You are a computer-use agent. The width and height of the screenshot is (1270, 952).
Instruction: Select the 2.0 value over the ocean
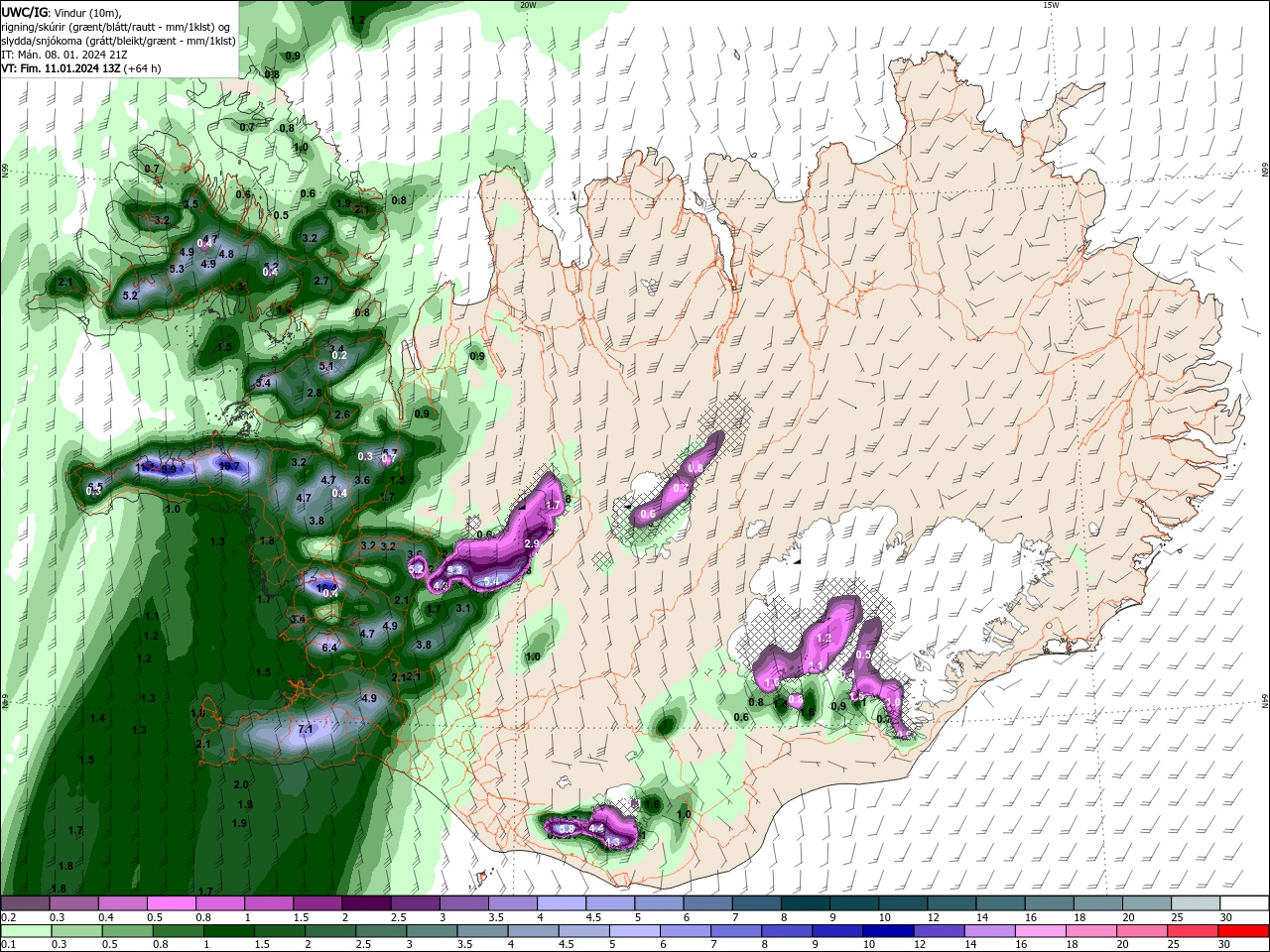coord(241,784)
